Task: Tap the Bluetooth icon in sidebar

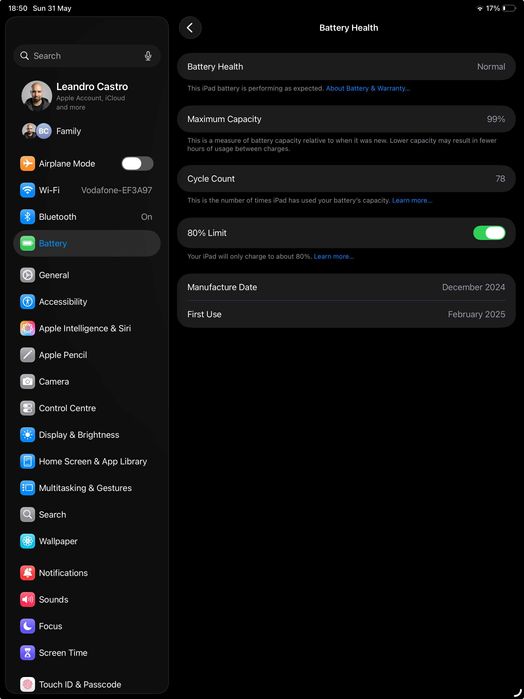Action: 27,217
